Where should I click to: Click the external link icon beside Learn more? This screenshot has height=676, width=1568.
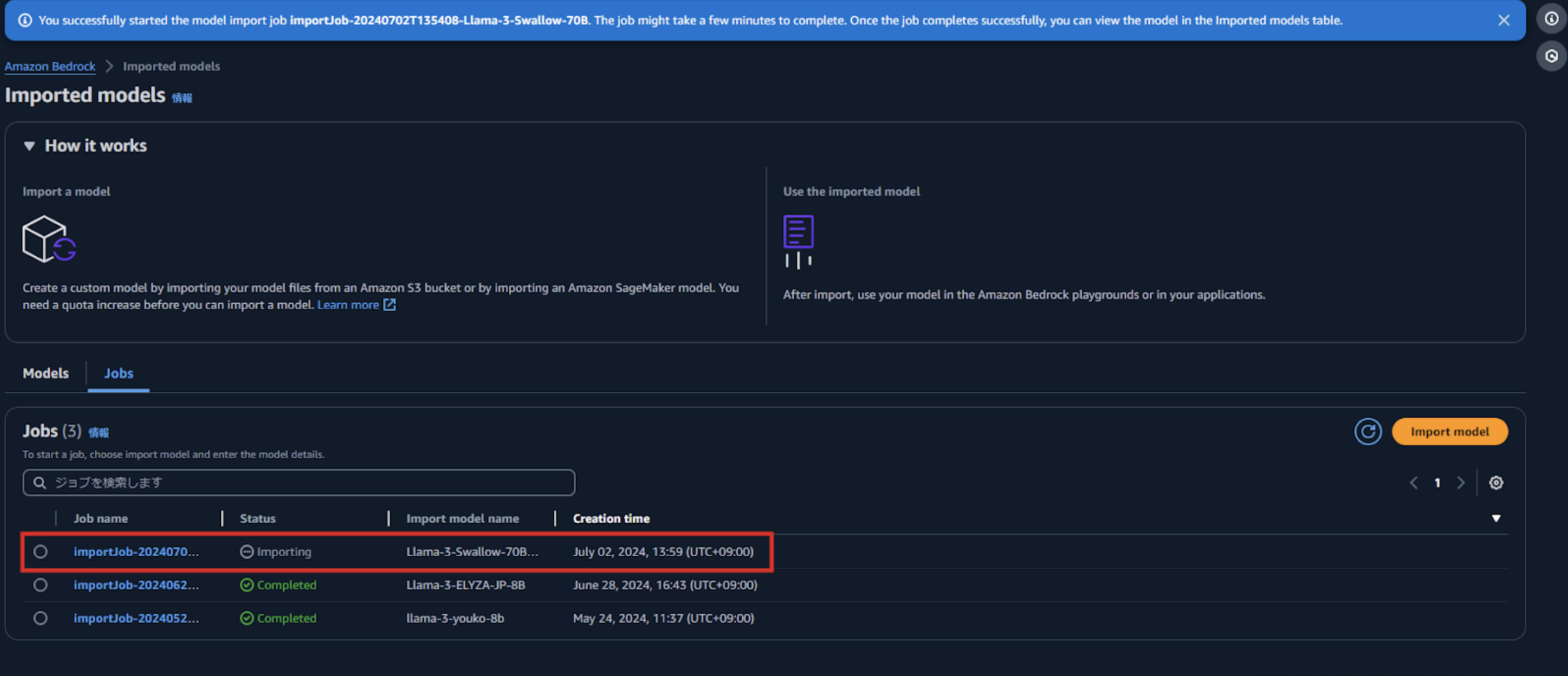point(390,304)
